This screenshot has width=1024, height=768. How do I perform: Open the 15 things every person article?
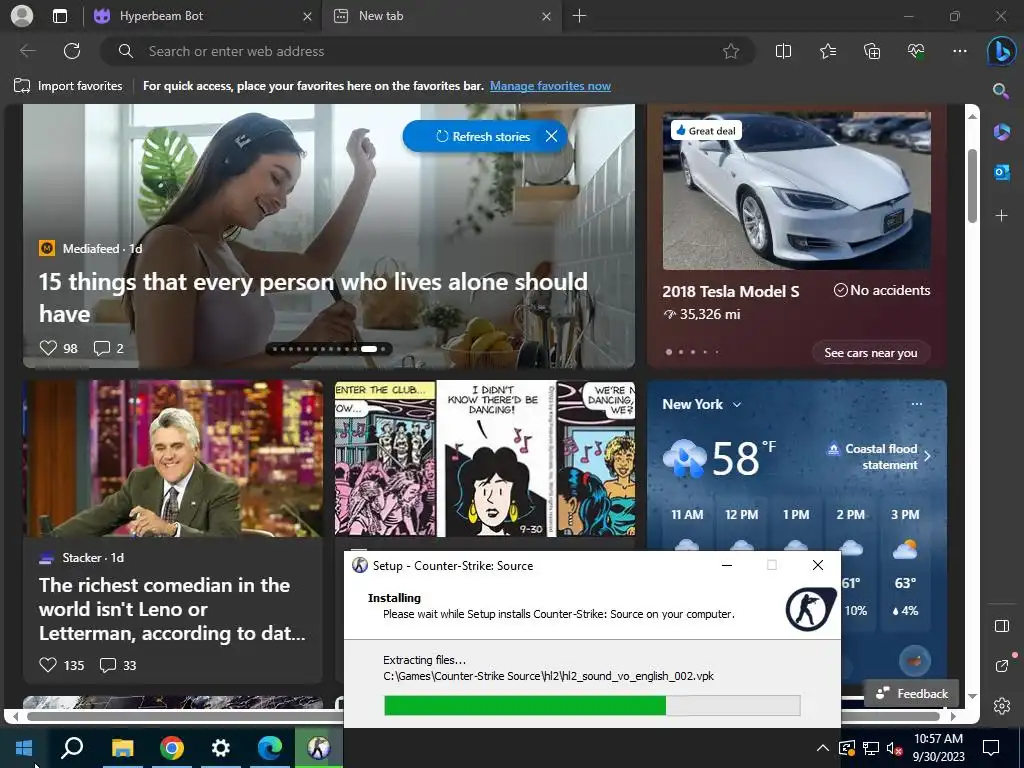pyautogui.click(x=313, y=298)
